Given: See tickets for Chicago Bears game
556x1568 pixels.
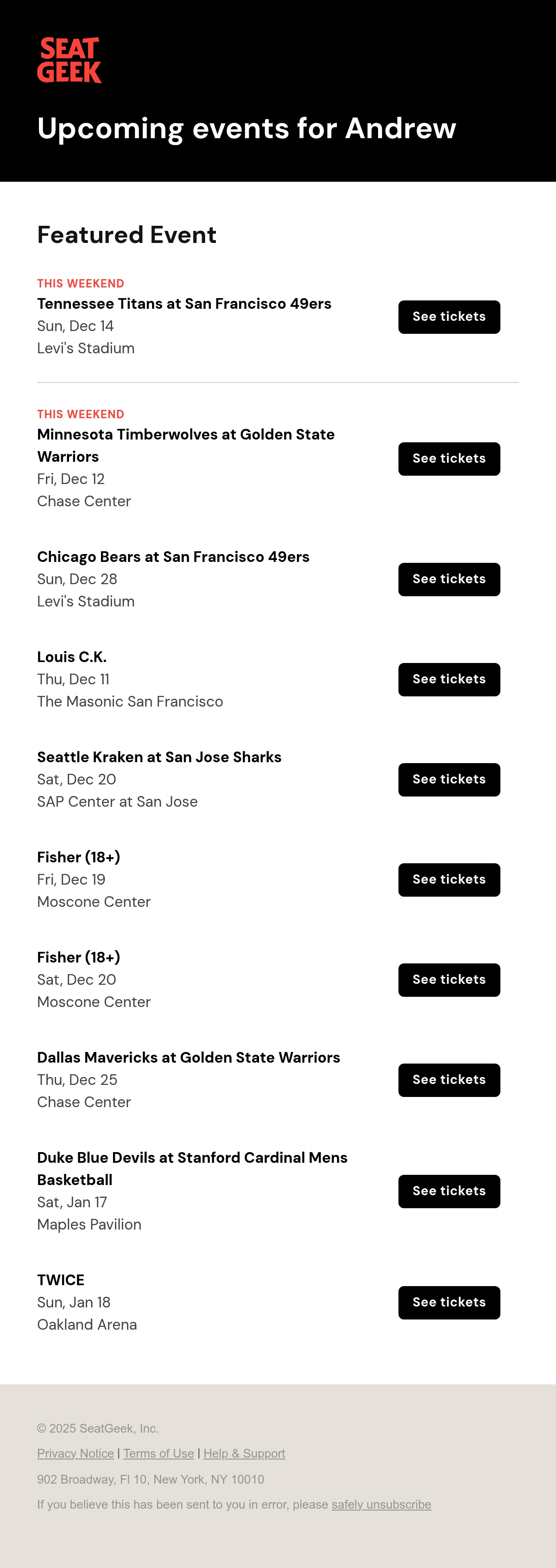Looking at the screenshot, I should coord(449,580).
